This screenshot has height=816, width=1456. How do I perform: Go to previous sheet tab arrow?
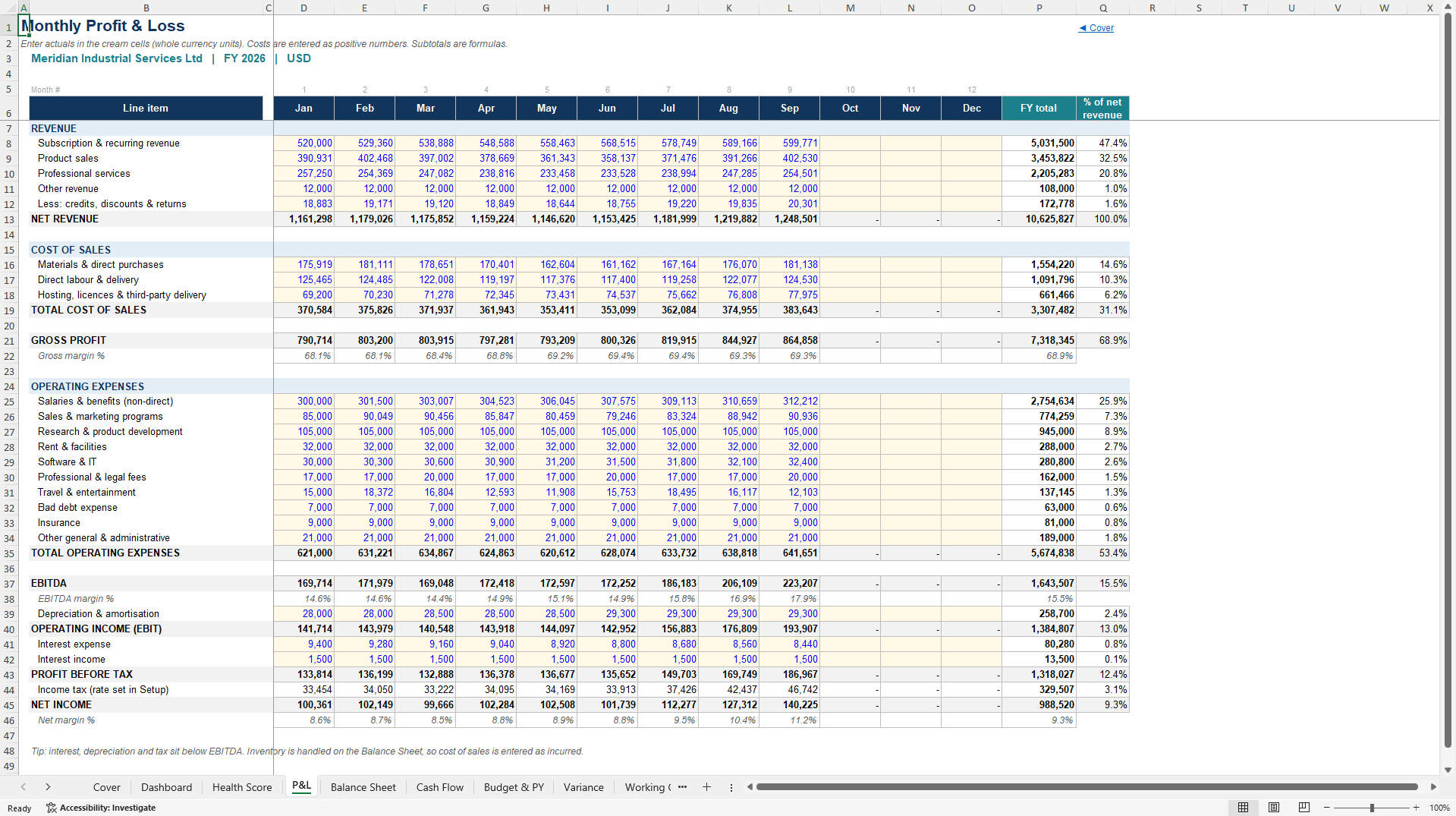pos(24,787)
